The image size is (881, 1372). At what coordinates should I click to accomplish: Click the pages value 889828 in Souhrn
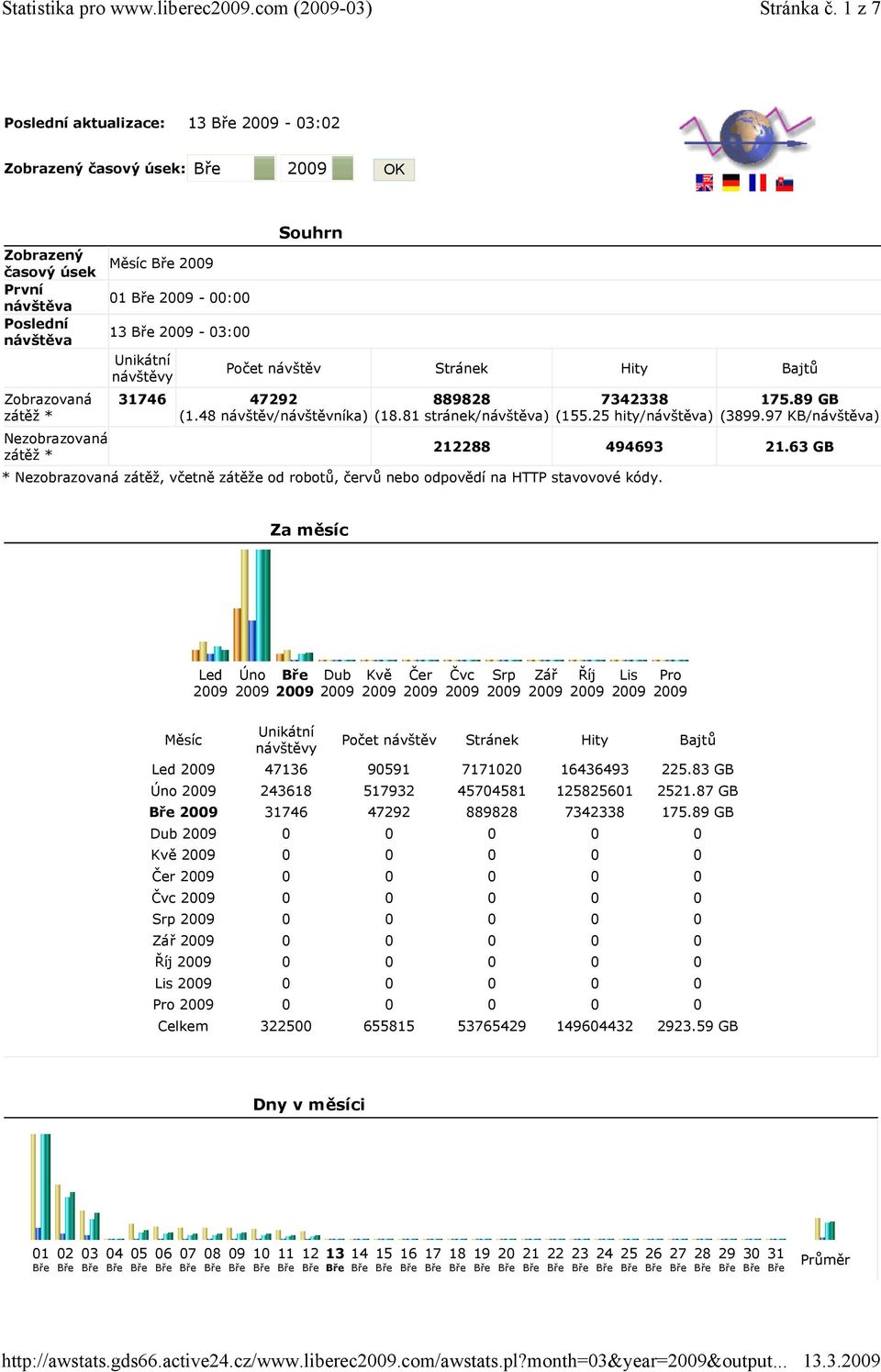click(462, 399)
